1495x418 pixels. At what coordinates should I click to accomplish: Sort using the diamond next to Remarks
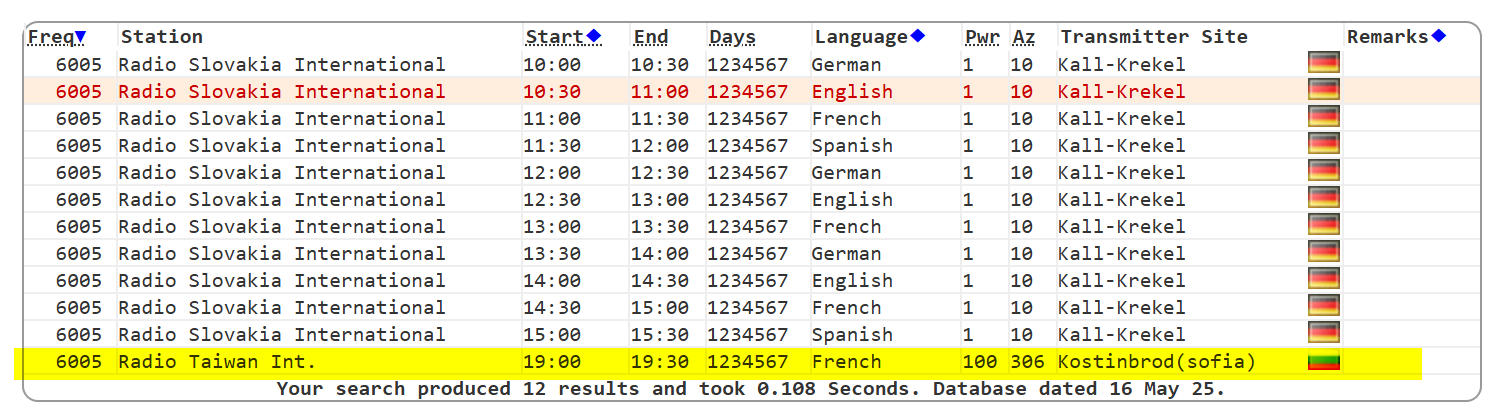(x=1438, y=37)
